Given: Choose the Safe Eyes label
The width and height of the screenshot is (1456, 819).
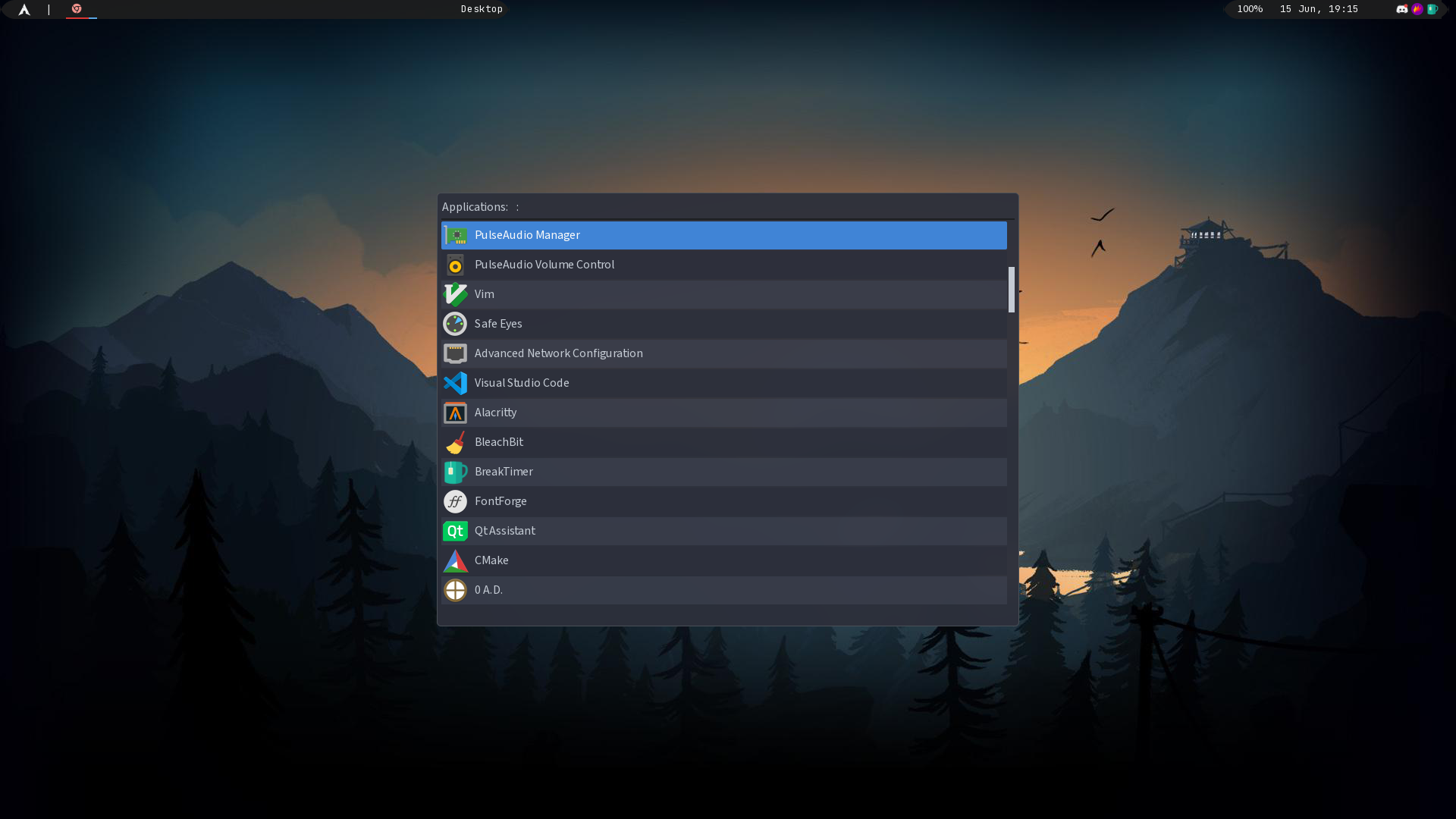Looking at the screenshot, I should point(498,324).
